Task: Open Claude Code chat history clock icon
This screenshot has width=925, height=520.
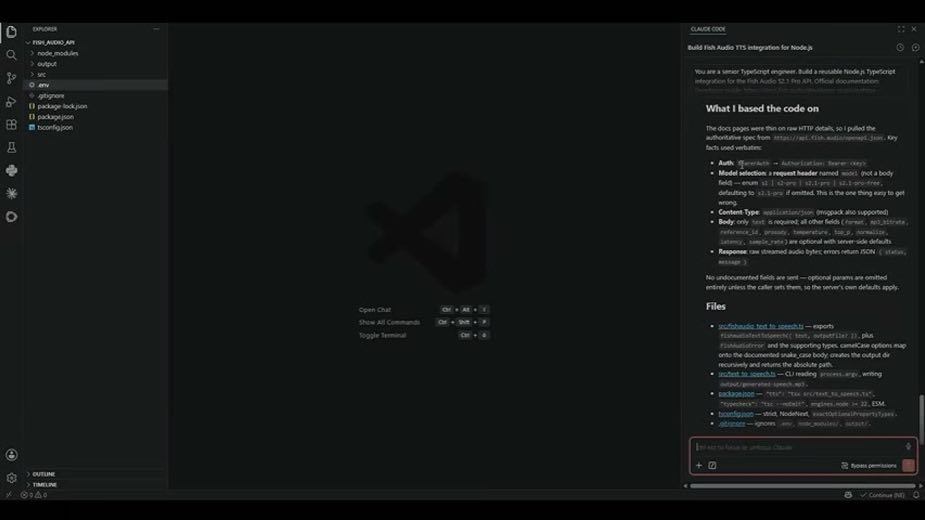Action: pos(900,48)
